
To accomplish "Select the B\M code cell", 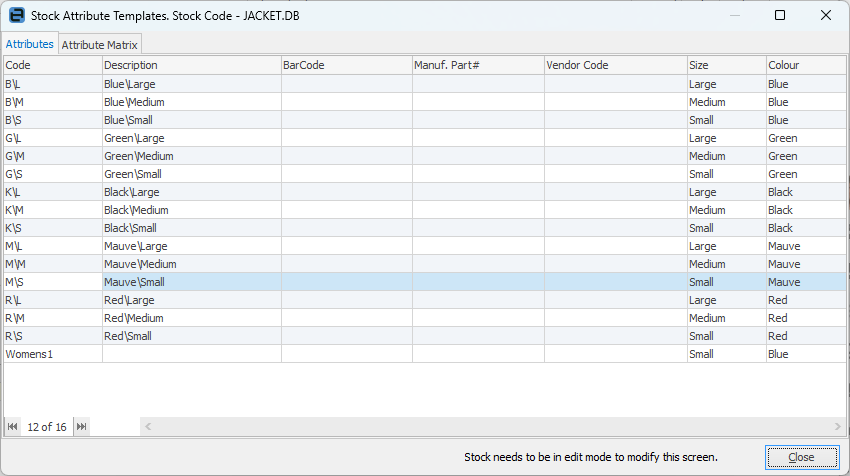I will pos(53,102).
